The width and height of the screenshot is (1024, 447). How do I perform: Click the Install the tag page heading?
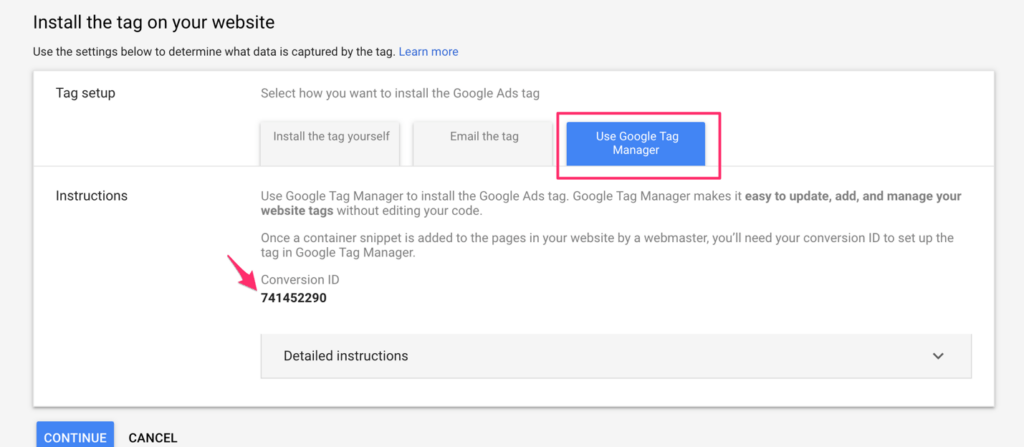click(154, 21)
